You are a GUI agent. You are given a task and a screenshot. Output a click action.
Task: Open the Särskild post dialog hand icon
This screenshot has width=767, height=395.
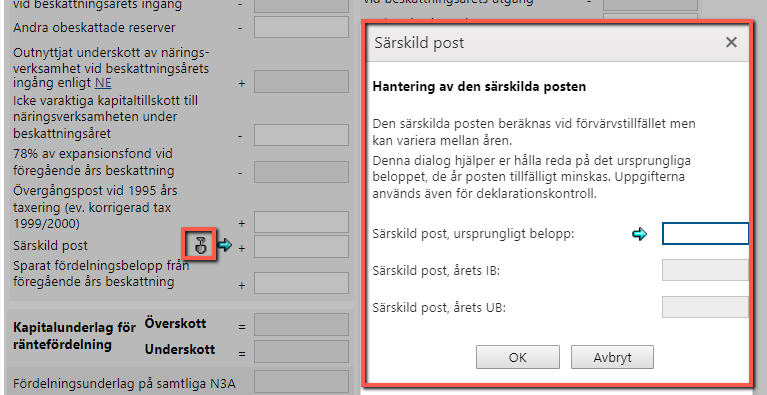click(200, 244)
